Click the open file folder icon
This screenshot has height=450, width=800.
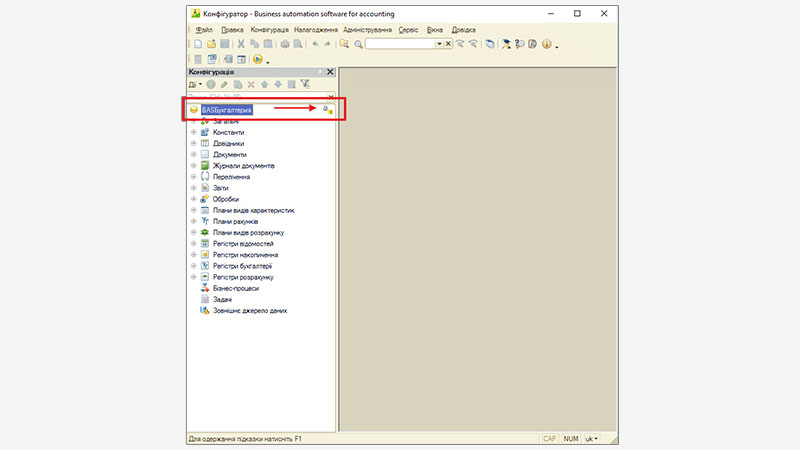[x=211, y=44]
